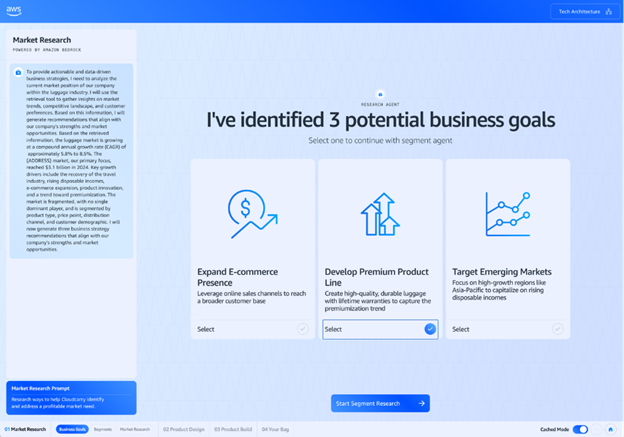Click Select label under Target Emerging Markets

click(460, 329)
